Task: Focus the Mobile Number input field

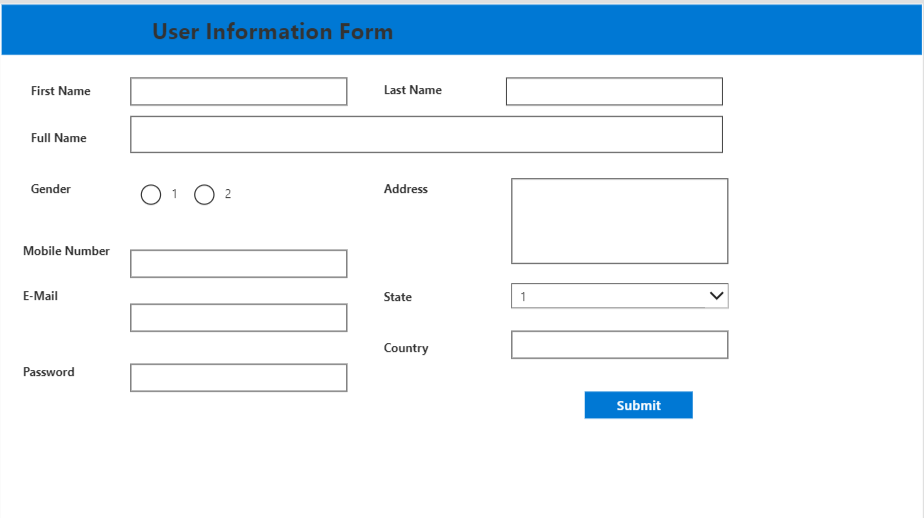Action: point(238,264)
